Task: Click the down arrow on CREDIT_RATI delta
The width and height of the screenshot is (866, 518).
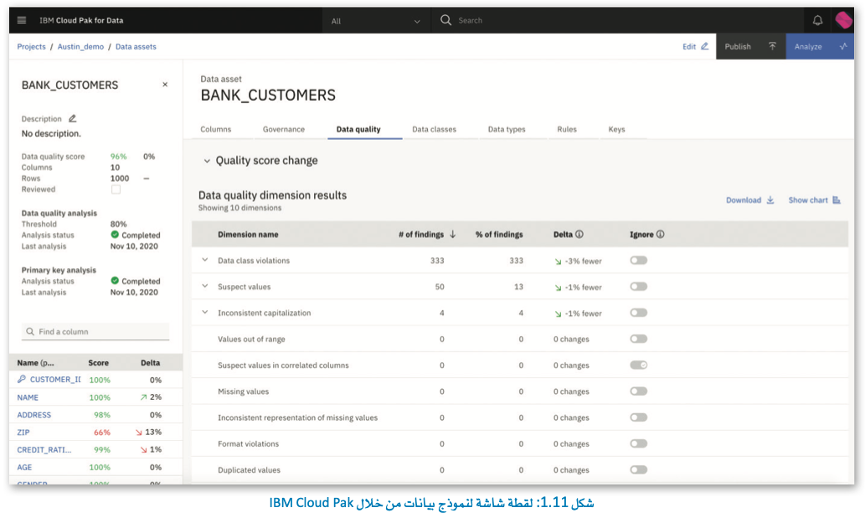Action: click(x=144, y=450)
